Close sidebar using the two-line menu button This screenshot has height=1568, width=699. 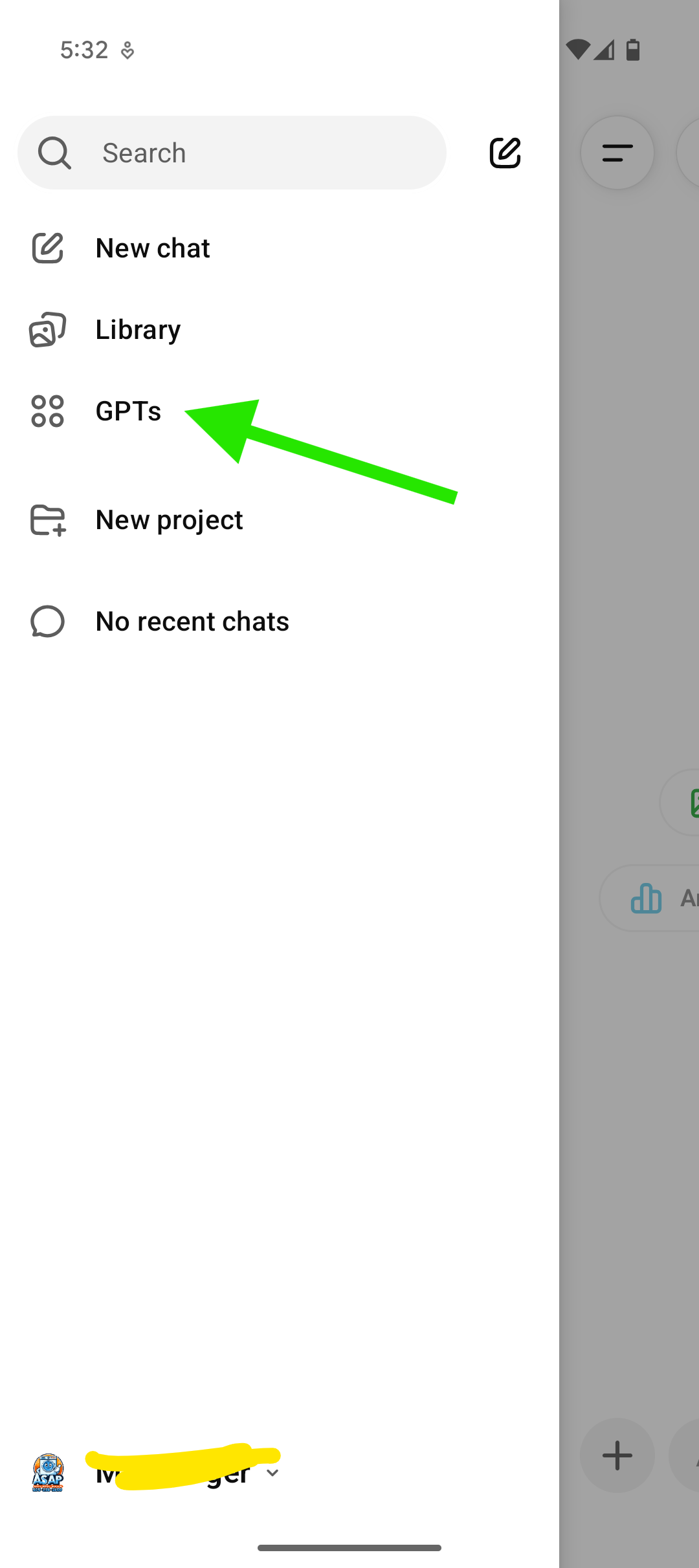(x=617, y=153)
